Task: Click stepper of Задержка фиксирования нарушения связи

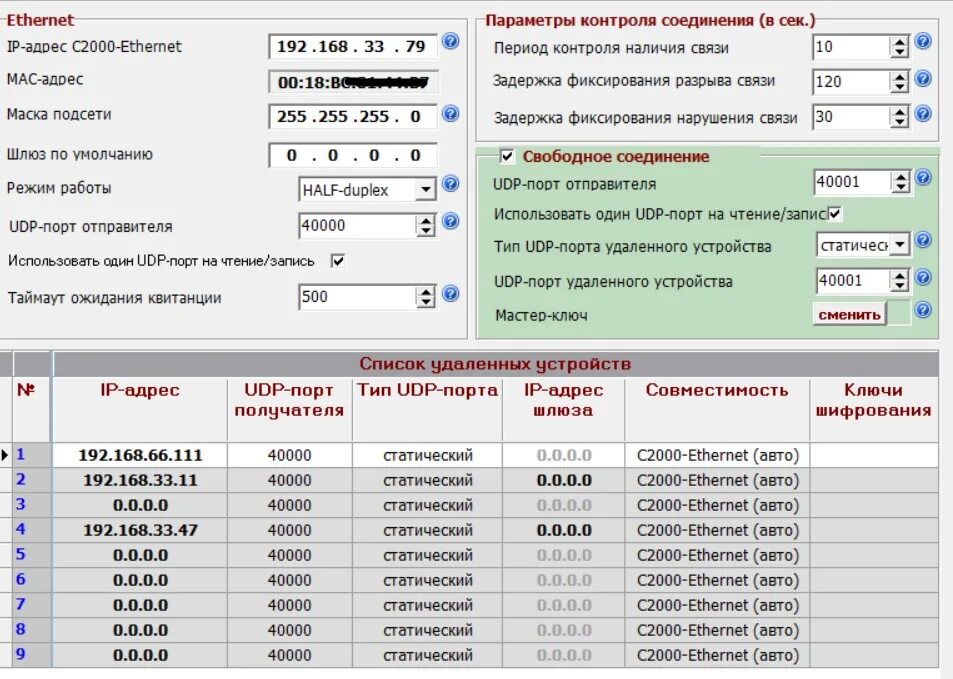Action: (899, 117)
